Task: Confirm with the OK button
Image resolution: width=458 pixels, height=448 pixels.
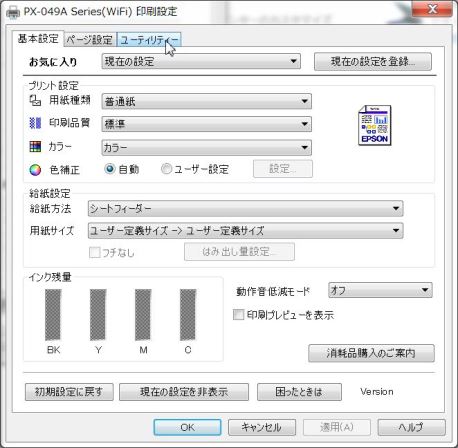Action: [187, 427]
